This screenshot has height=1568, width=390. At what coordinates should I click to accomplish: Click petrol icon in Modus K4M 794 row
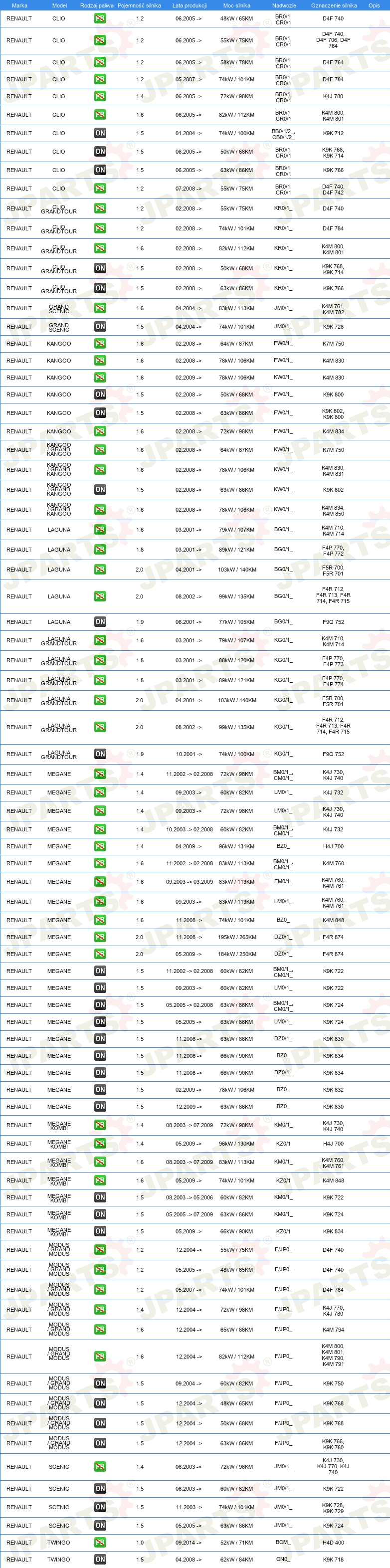(100, 1330)
